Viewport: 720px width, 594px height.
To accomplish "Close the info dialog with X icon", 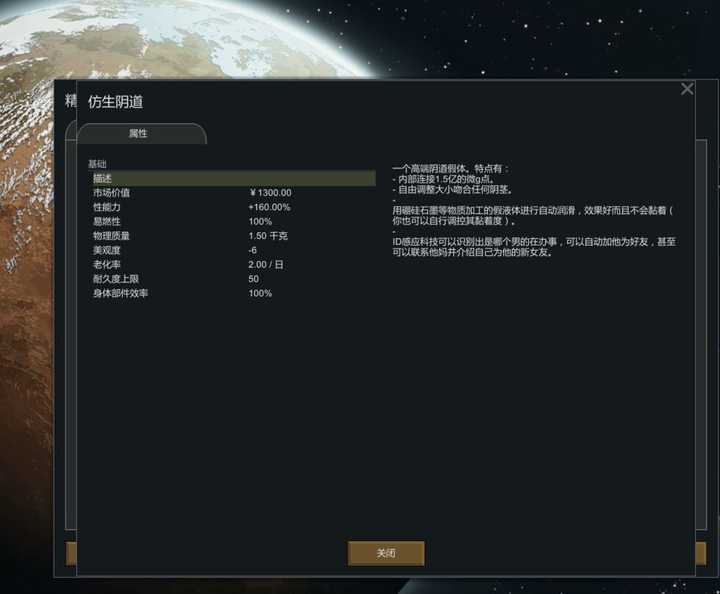I will [x=687, y=89].
